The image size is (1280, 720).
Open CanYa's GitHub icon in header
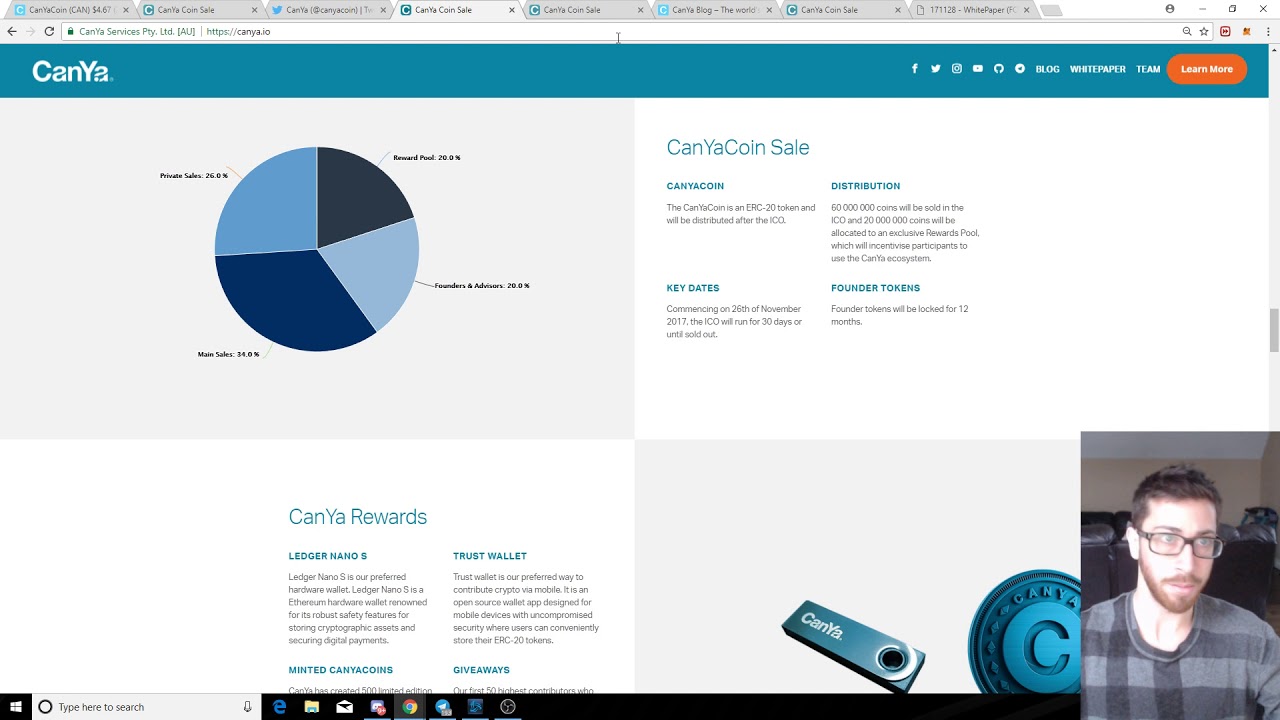coord(999,69)
